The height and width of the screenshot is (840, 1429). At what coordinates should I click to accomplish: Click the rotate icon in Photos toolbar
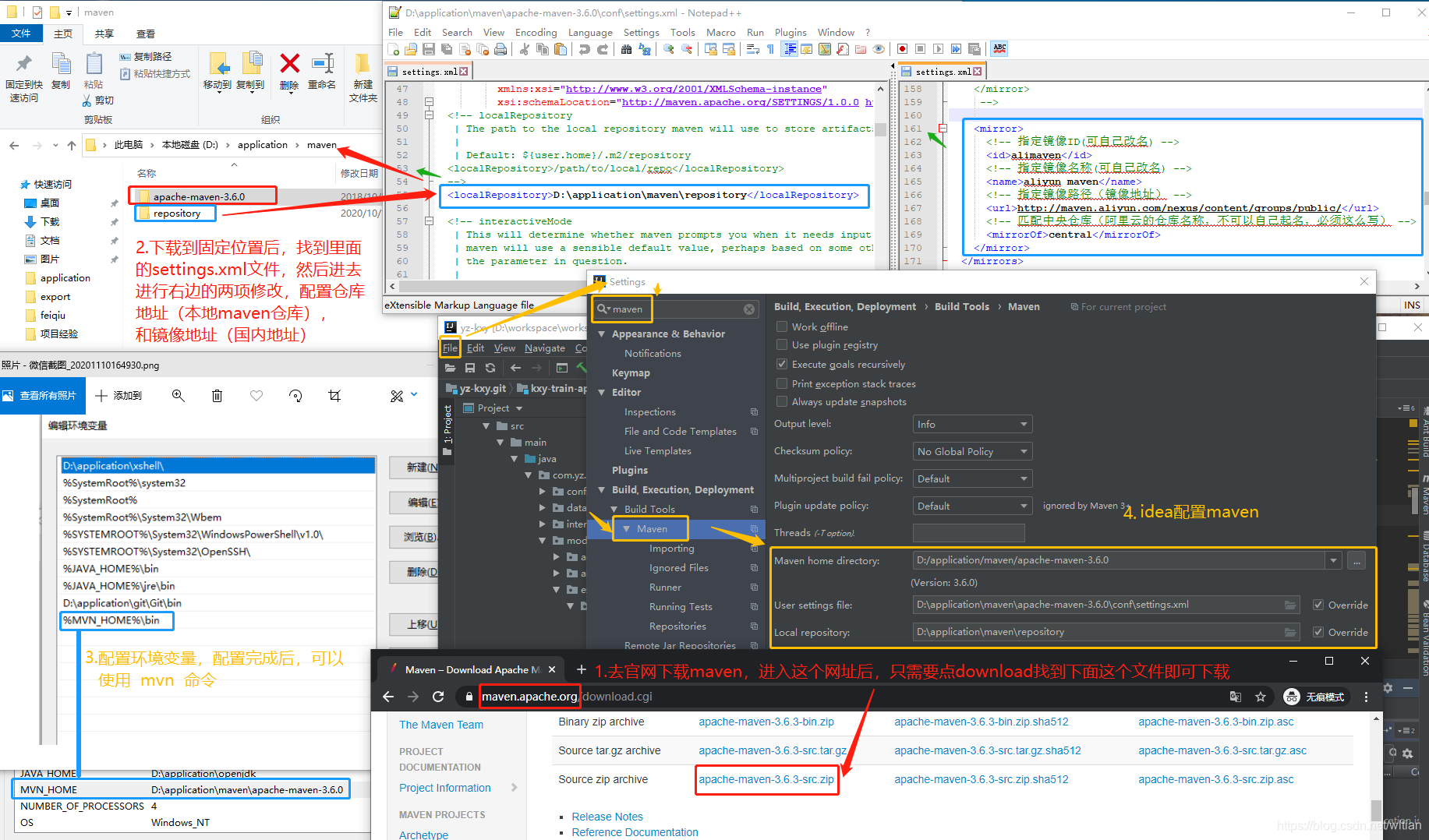[x=295, y=396]
